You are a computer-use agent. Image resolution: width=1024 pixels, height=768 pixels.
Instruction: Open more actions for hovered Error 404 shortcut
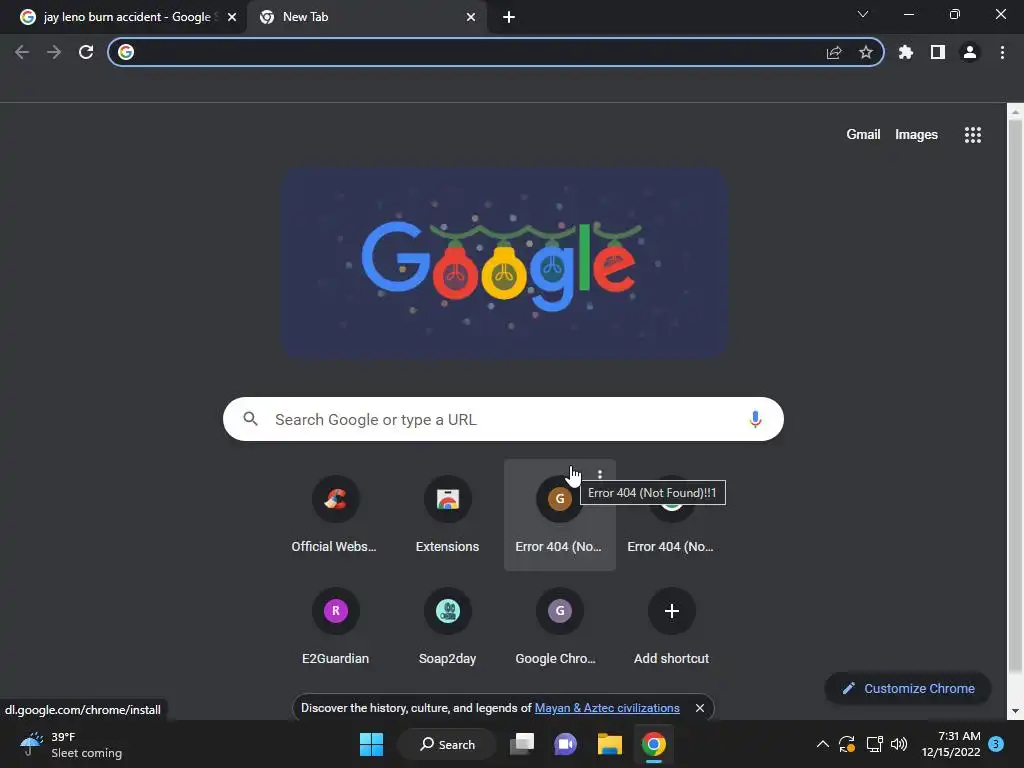tap(600, 475)
